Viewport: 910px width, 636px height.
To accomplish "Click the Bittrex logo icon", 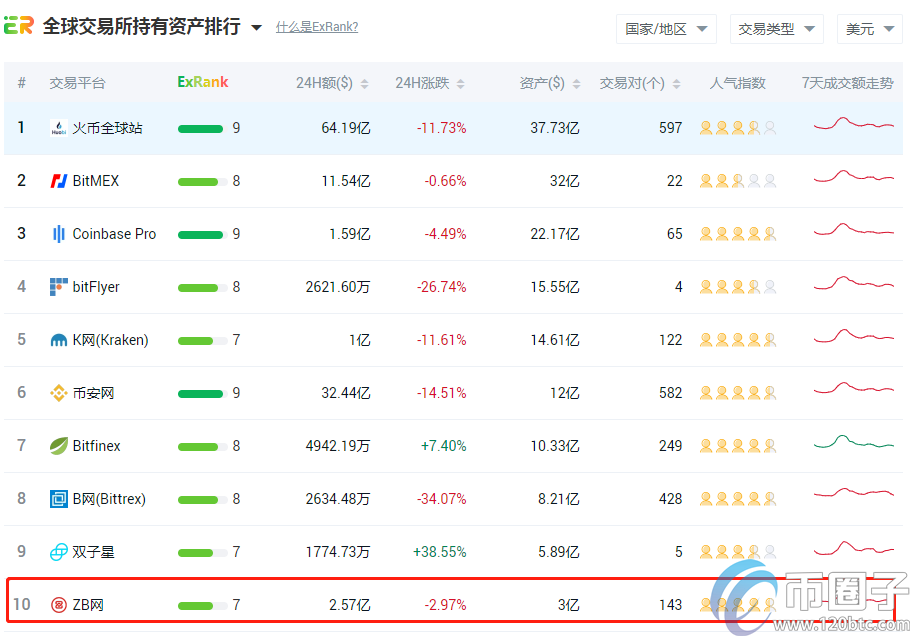I will [58, 499].
